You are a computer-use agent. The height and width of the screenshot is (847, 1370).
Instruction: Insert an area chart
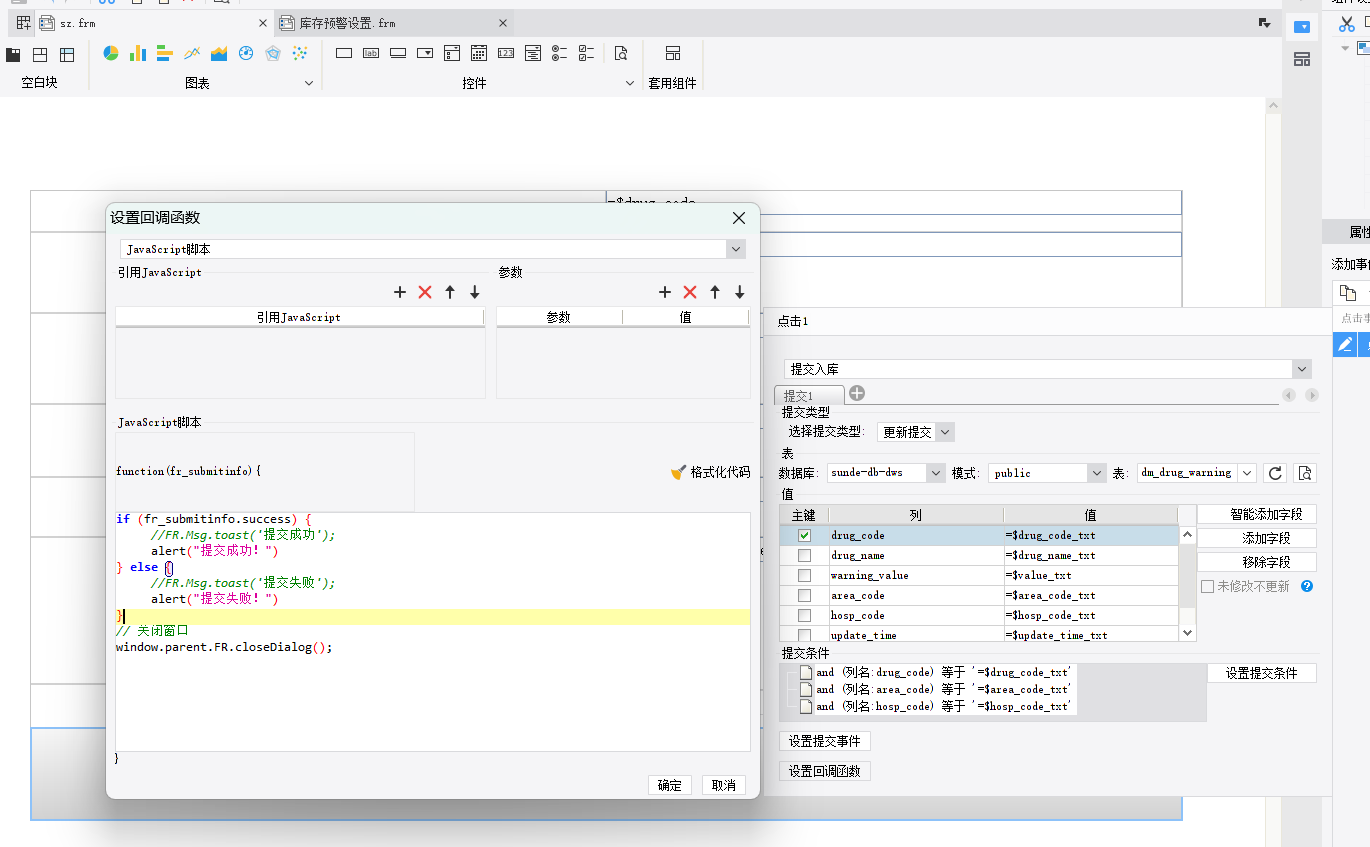pos(219,53)
